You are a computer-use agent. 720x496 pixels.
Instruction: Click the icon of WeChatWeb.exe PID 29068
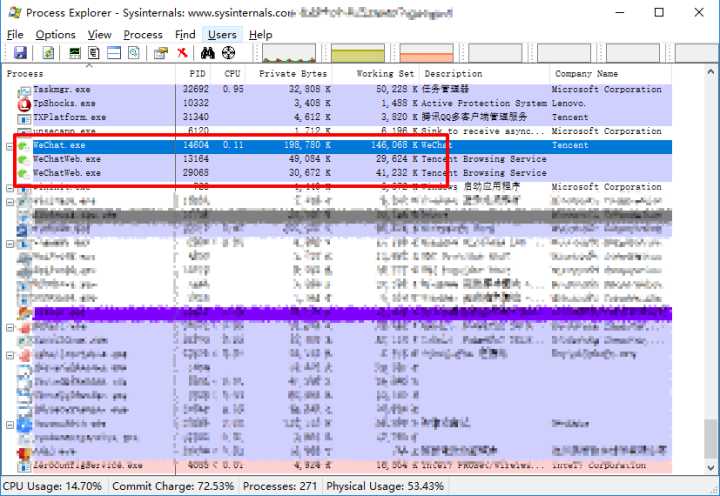(23, 174)
